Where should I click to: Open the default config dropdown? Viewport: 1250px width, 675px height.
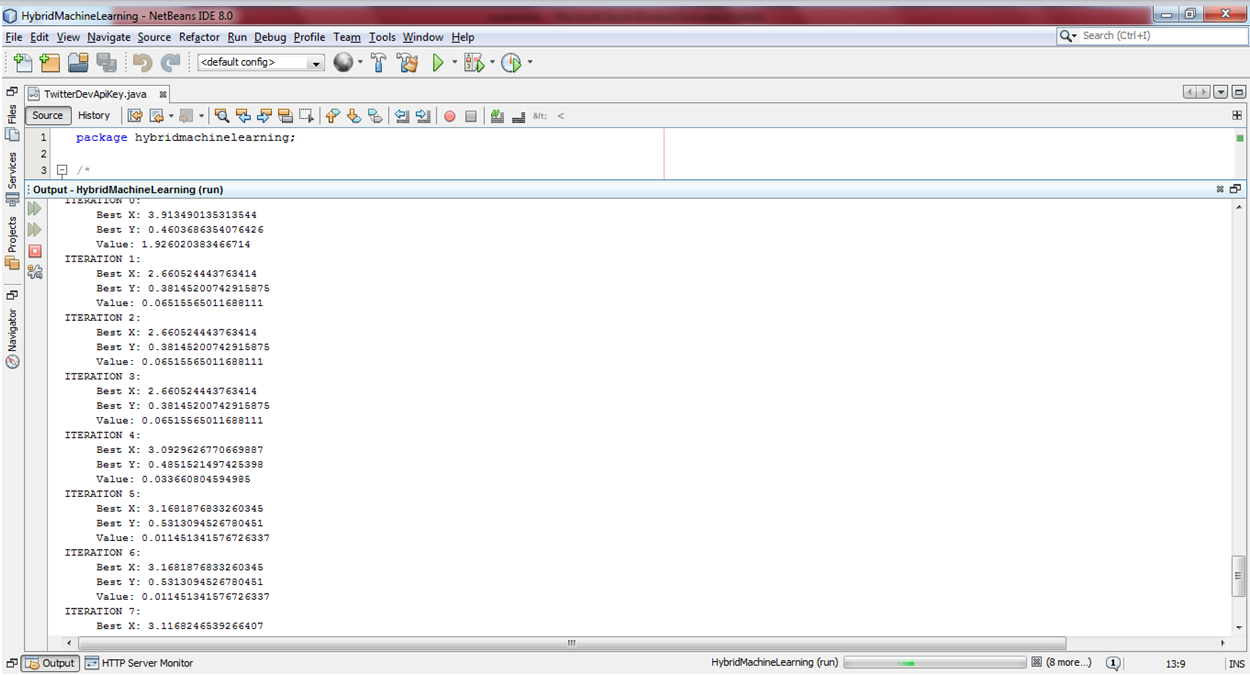[x=260, y=63]
